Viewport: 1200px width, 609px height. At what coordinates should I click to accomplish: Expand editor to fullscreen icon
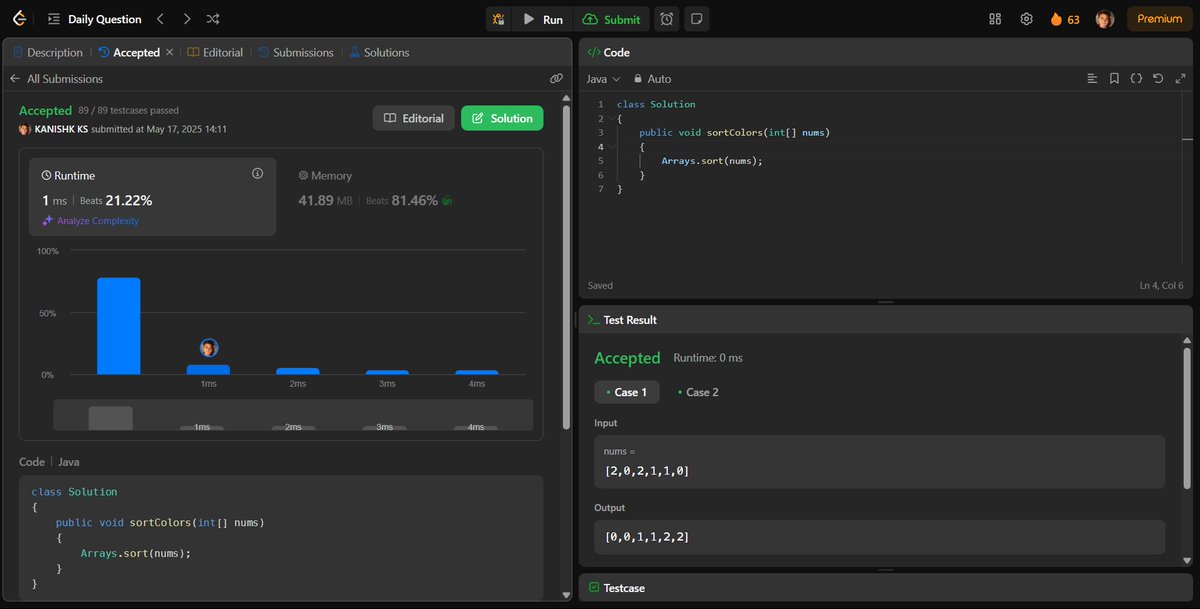(x=1179, y=79)
